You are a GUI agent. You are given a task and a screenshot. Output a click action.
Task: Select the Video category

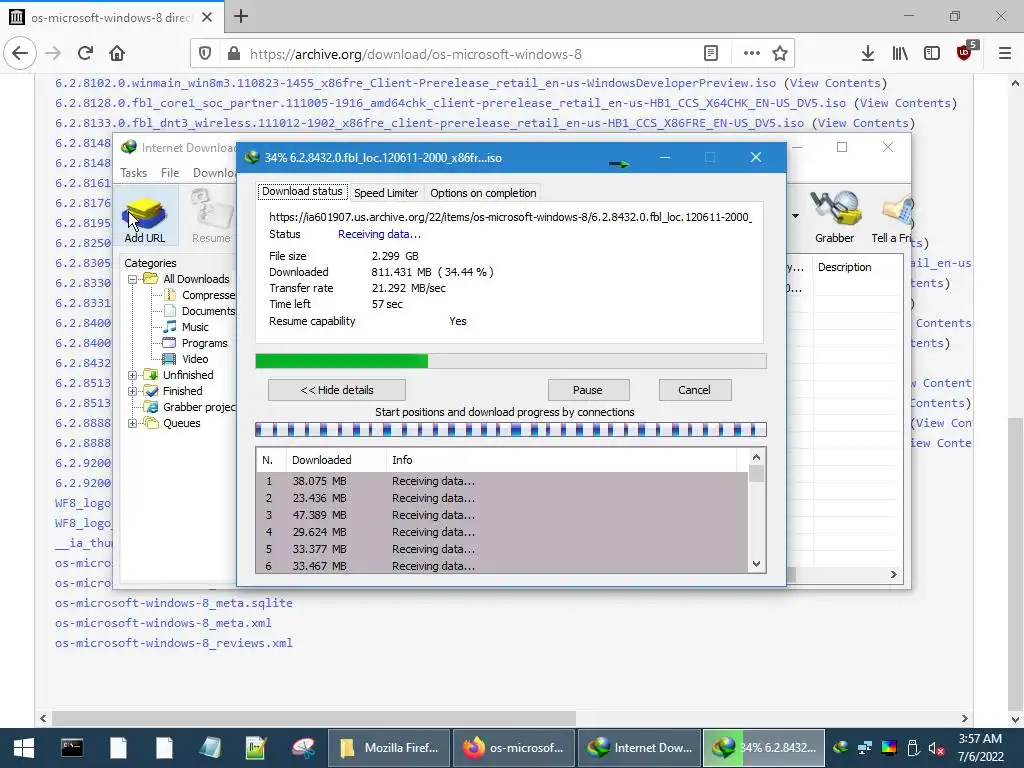coord(195,359)
